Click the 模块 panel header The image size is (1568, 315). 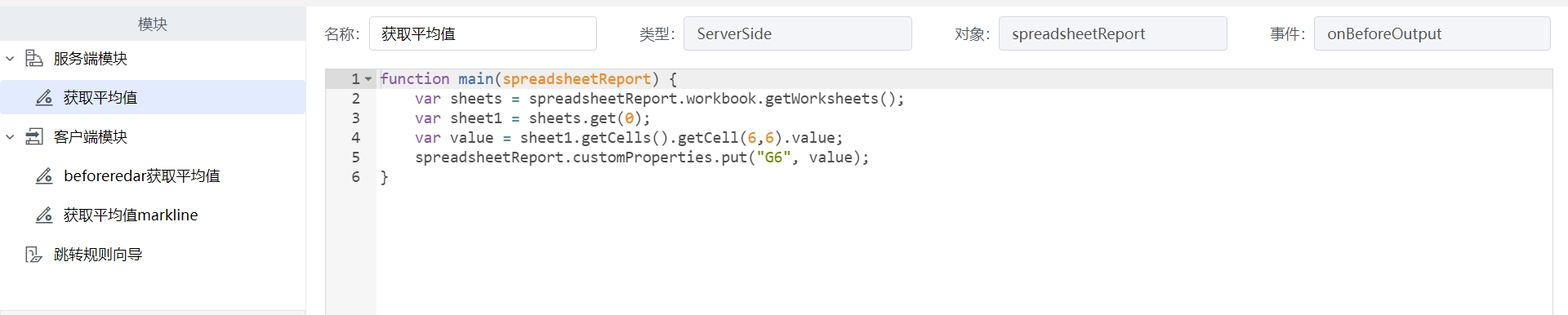tap(153, 24)
